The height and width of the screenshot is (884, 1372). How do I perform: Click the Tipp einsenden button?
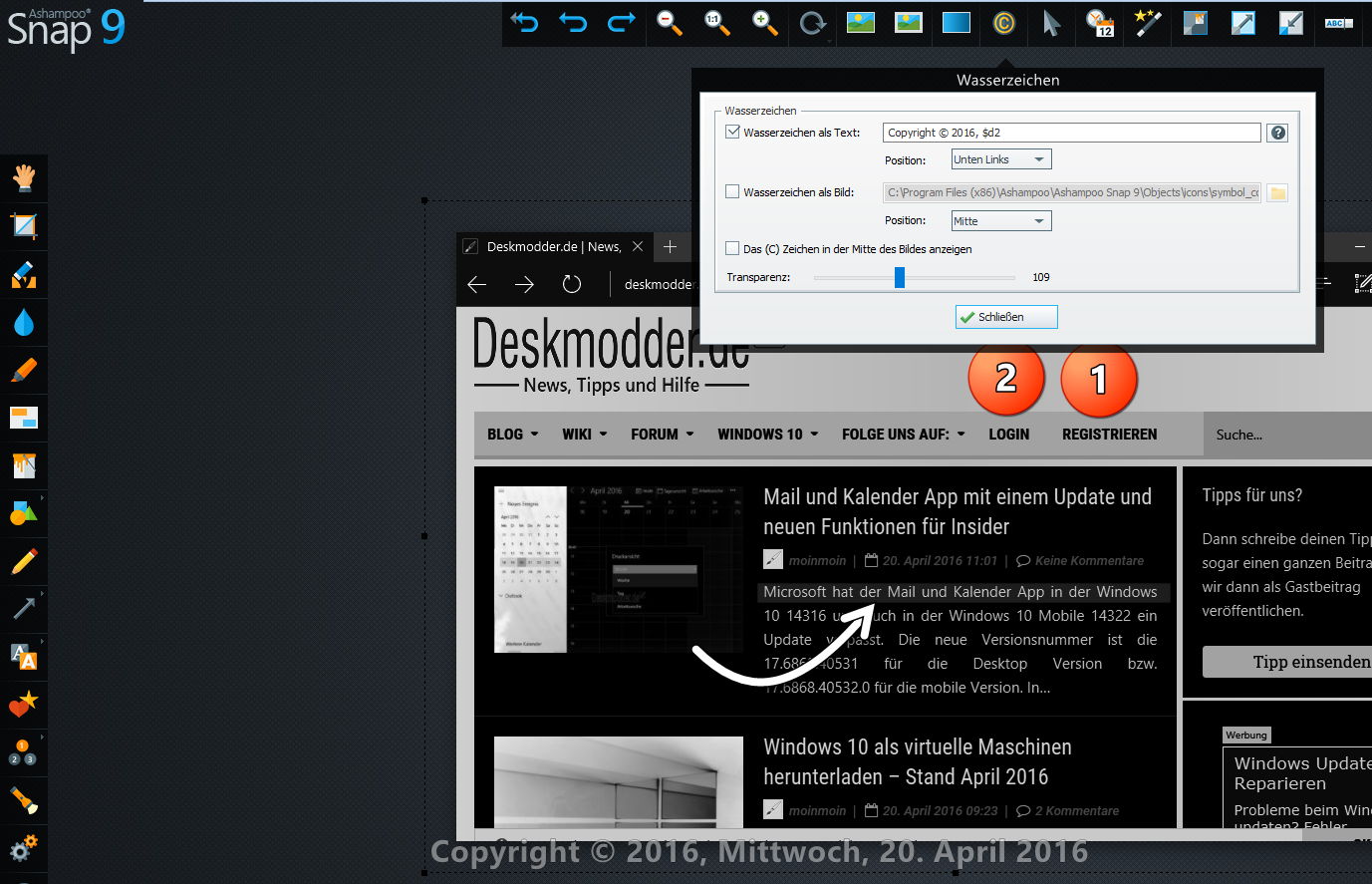click(1287, 662)
